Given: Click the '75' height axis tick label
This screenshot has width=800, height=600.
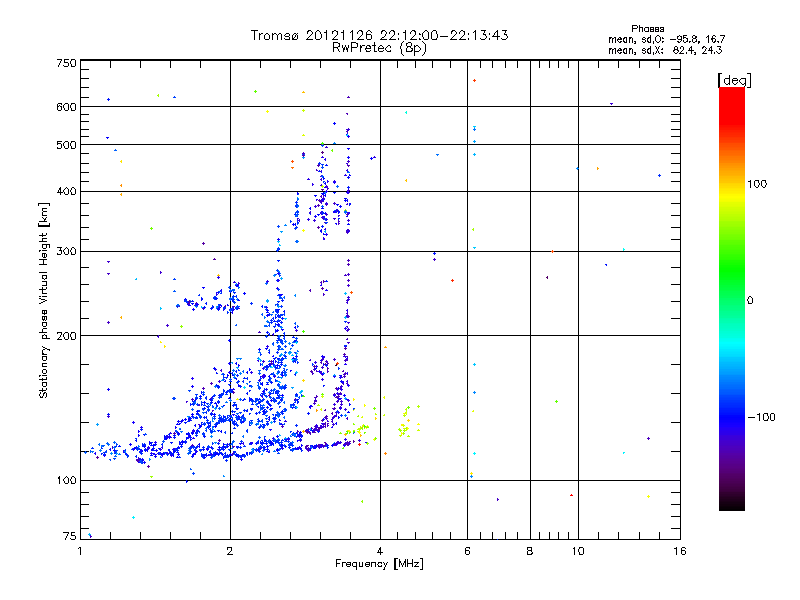Looking at the screenshot, I should pyautogui.click(x=70, y=536).
